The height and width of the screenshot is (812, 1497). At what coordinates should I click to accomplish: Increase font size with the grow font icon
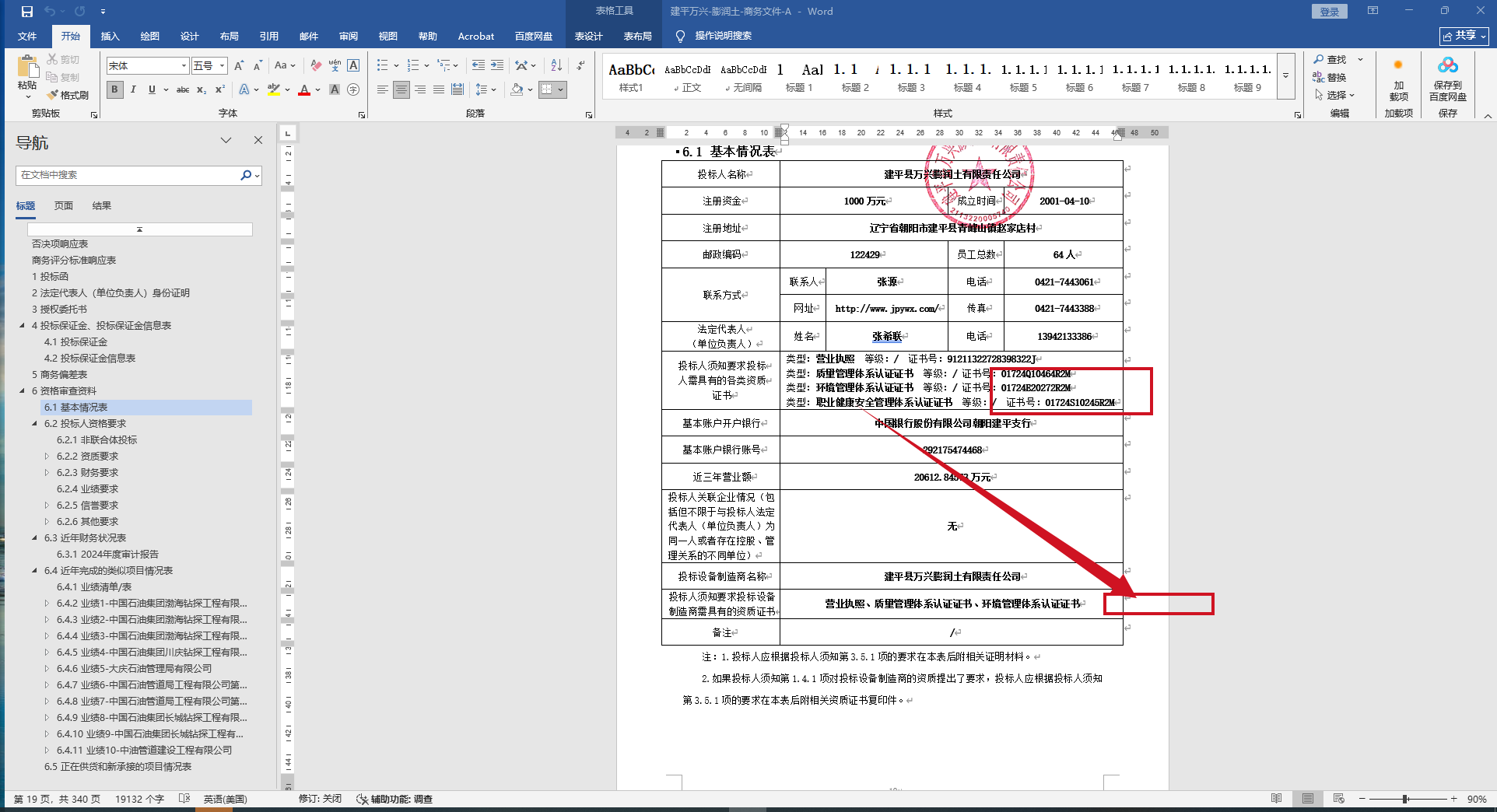(239, 66)
